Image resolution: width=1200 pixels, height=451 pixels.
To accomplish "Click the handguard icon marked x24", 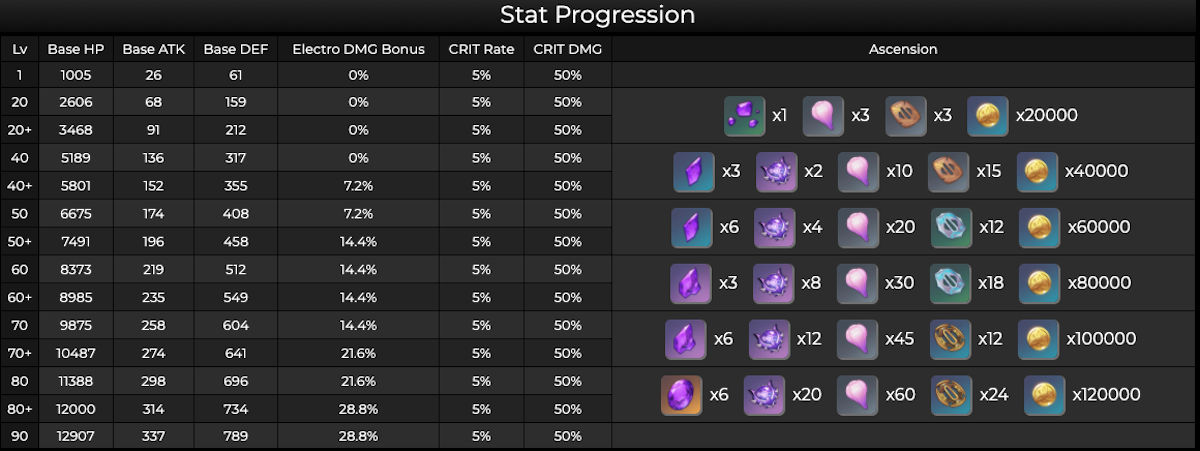I will pyautogui.click(x=952, y=395).
